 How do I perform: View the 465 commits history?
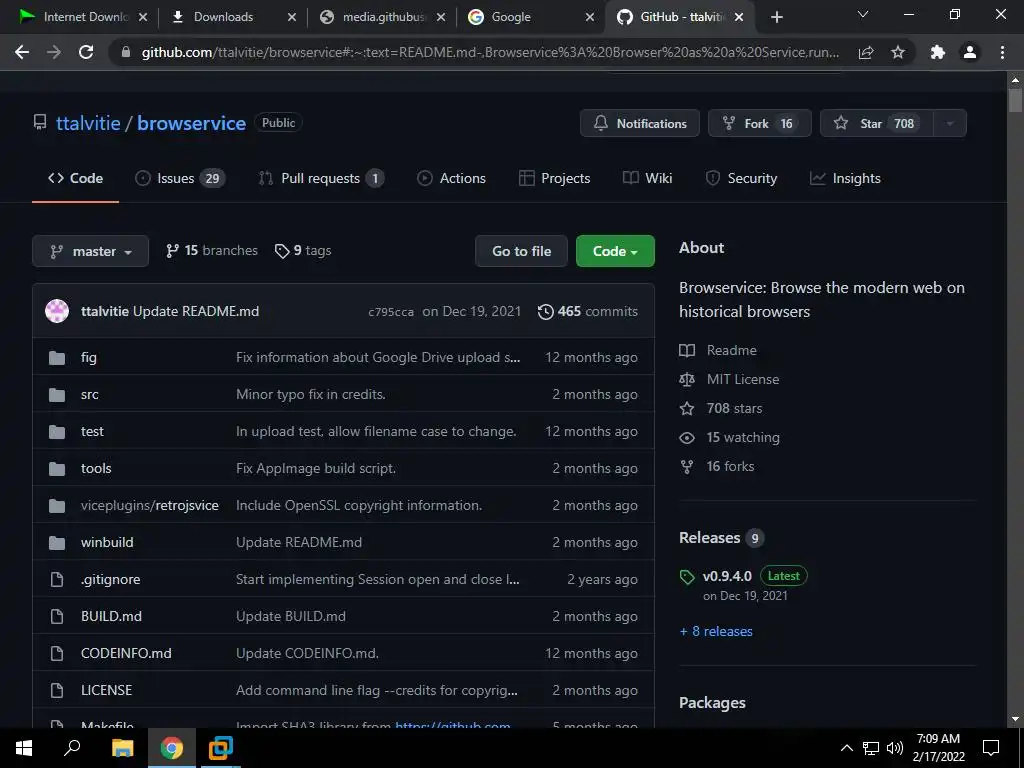(x=588, y=312)
